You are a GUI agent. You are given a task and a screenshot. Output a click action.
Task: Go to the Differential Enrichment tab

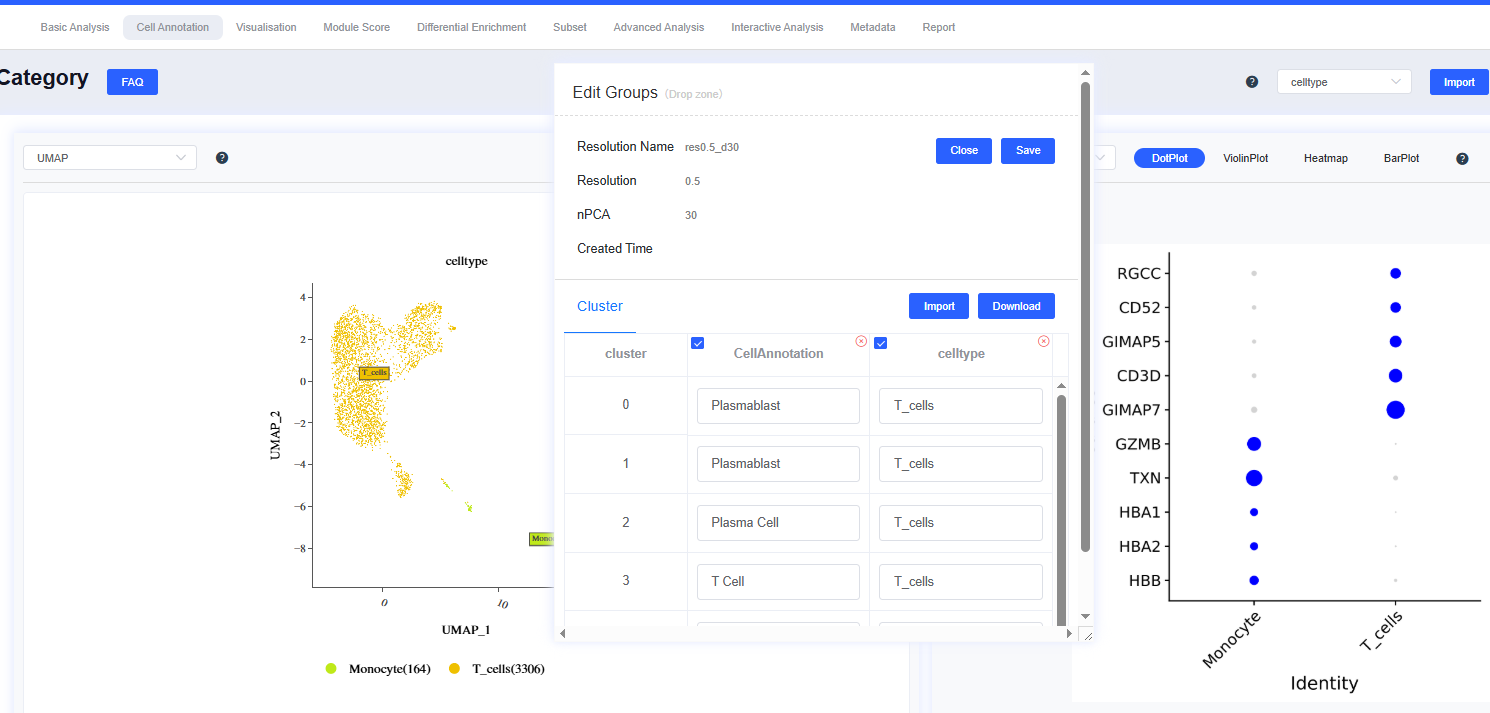point(471,27)
